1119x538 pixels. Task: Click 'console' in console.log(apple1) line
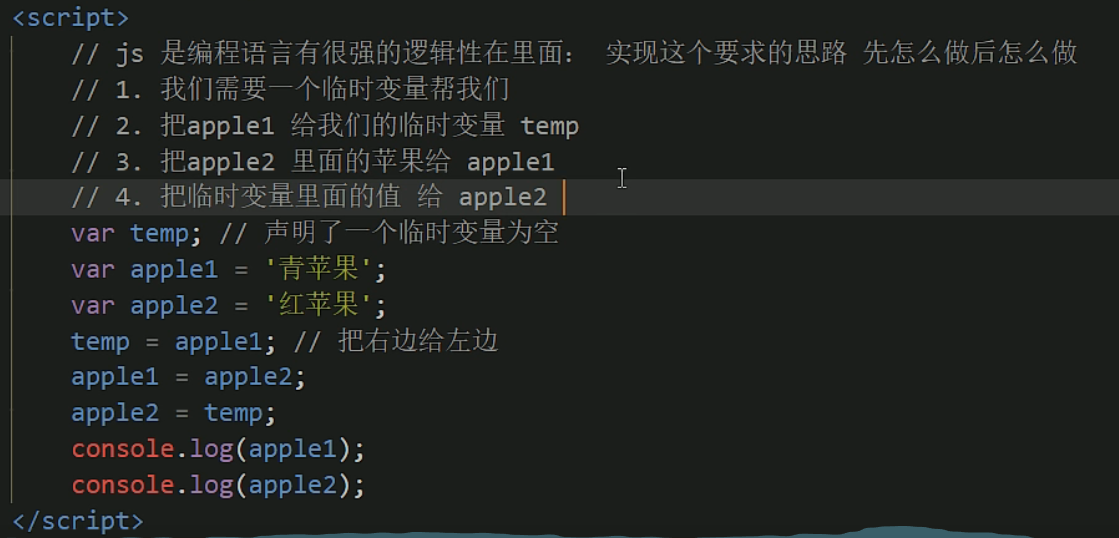(123, 450)
